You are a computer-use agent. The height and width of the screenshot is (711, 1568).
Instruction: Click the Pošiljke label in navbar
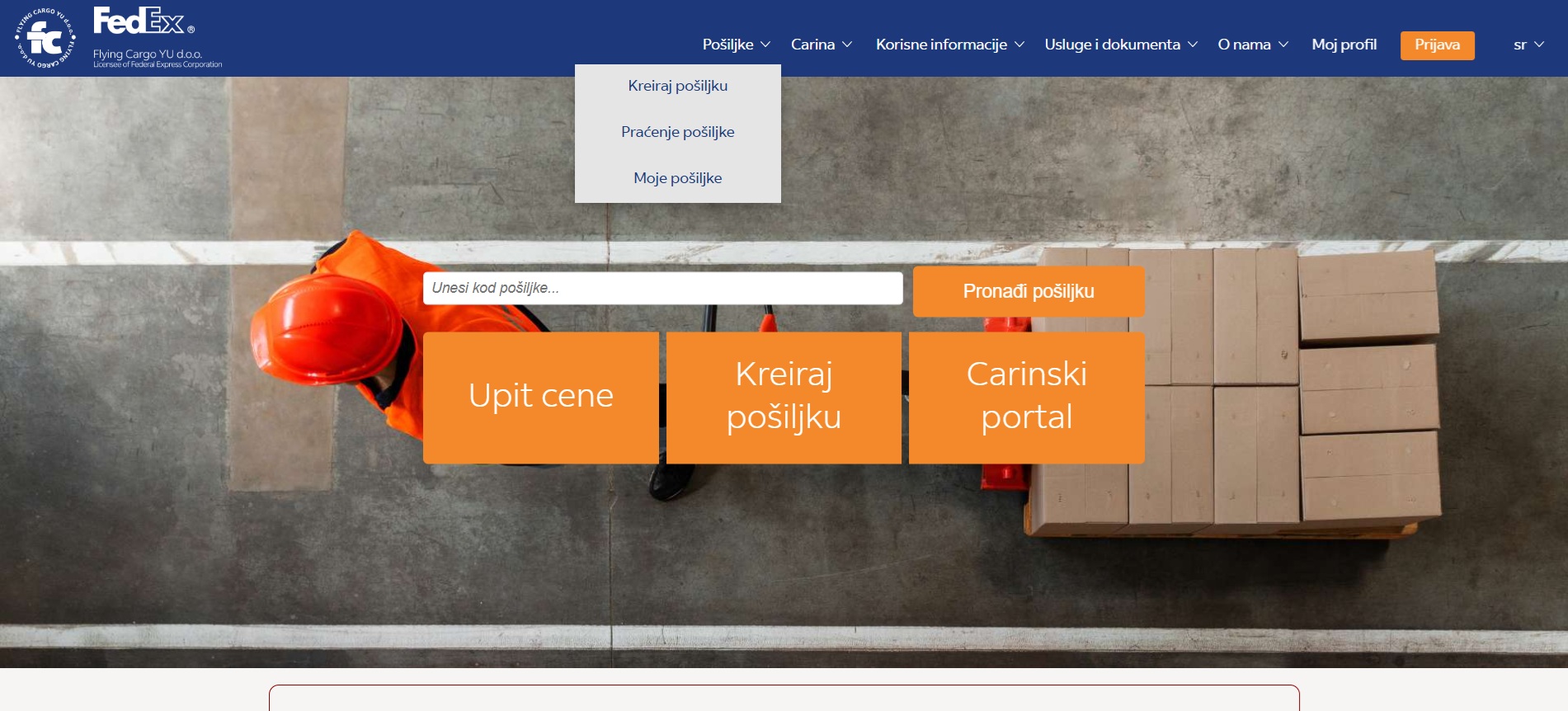pyautogui.click(x=727, y=45)
